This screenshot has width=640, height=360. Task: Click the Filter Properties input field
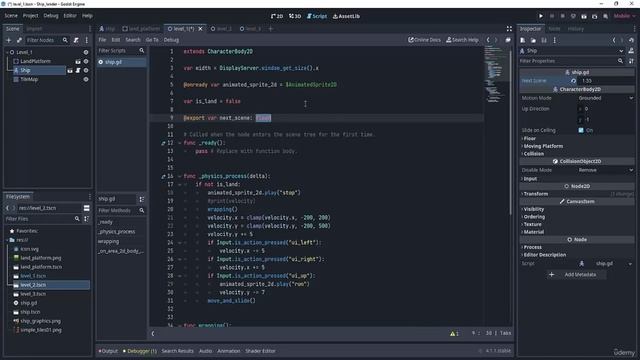571,61
